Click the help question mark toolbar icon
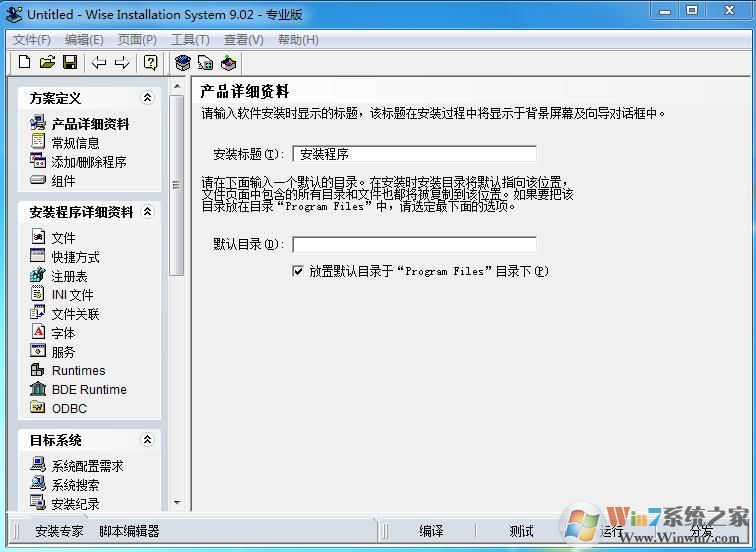Screen dimensions: 756x552 [x=150, y=62]
